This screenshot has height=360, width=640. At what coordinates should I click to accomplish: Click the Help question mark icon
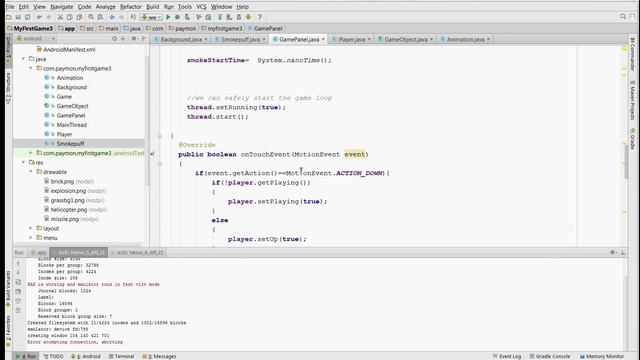click(x=260, y=17)
